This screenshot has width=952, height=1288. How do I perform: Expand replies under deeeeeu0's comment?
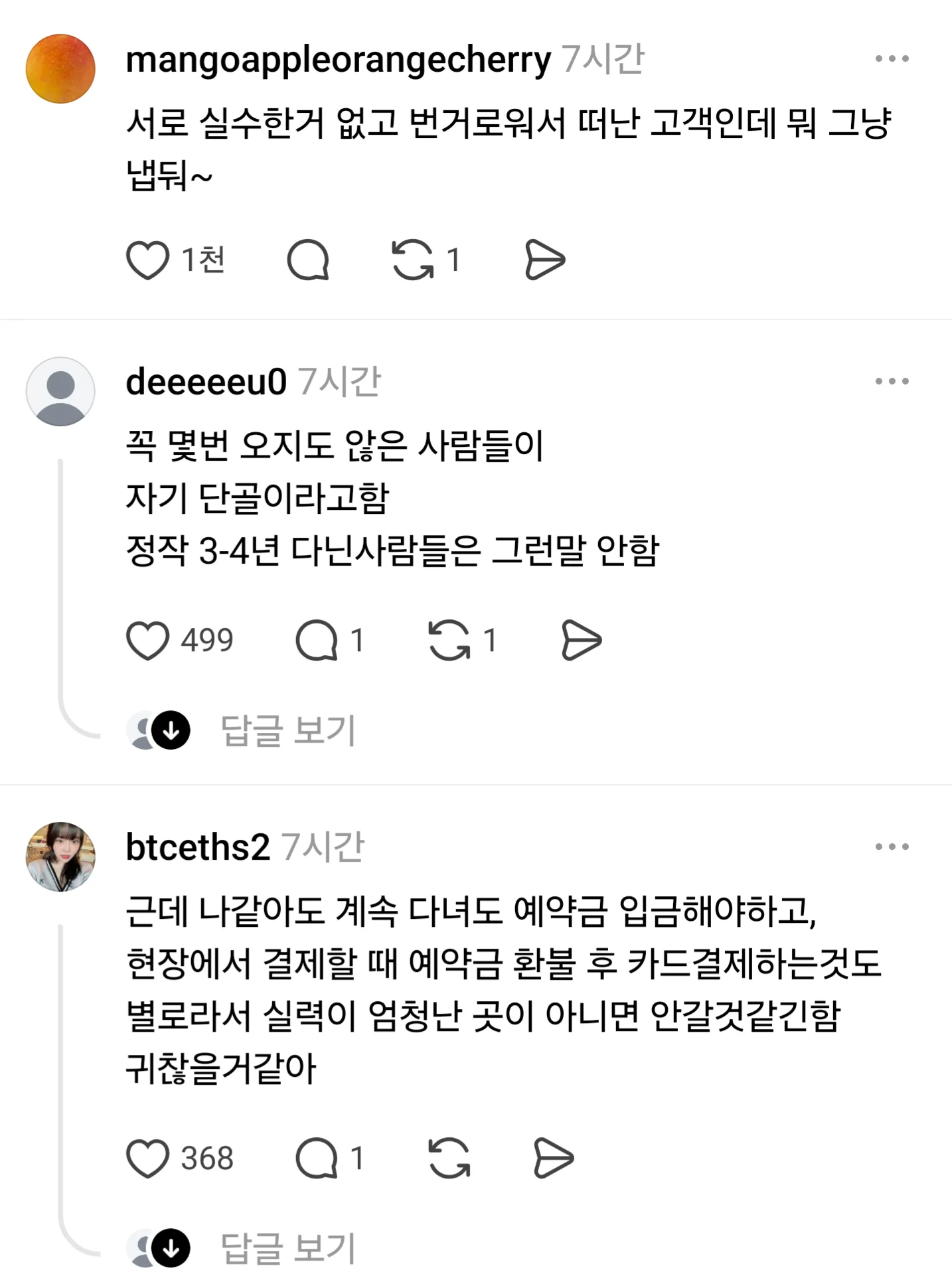pos(288,730)
